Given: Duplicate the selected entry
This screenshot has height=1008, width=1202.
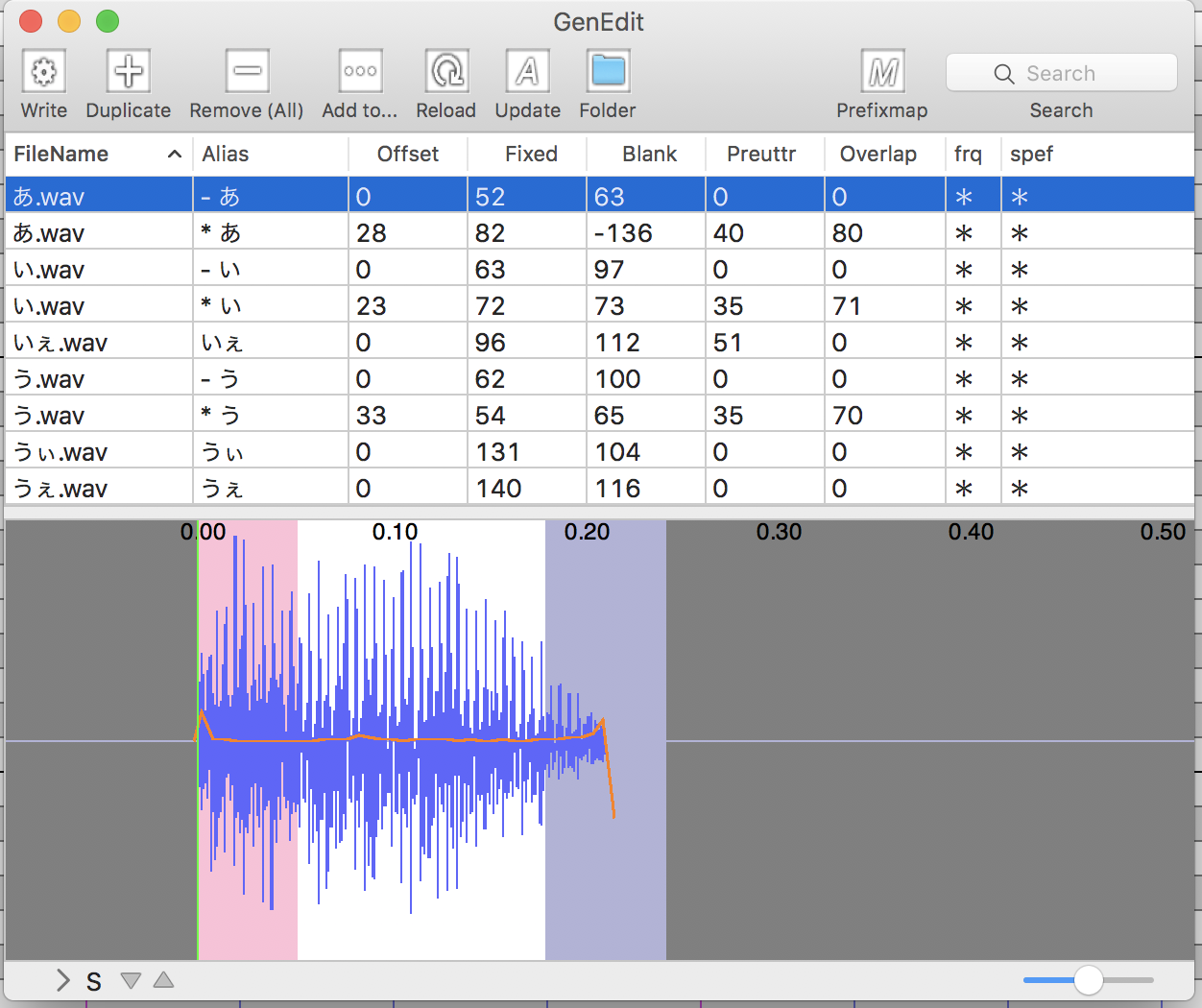Looking at the screenshot, I should (x=129, y=72).
